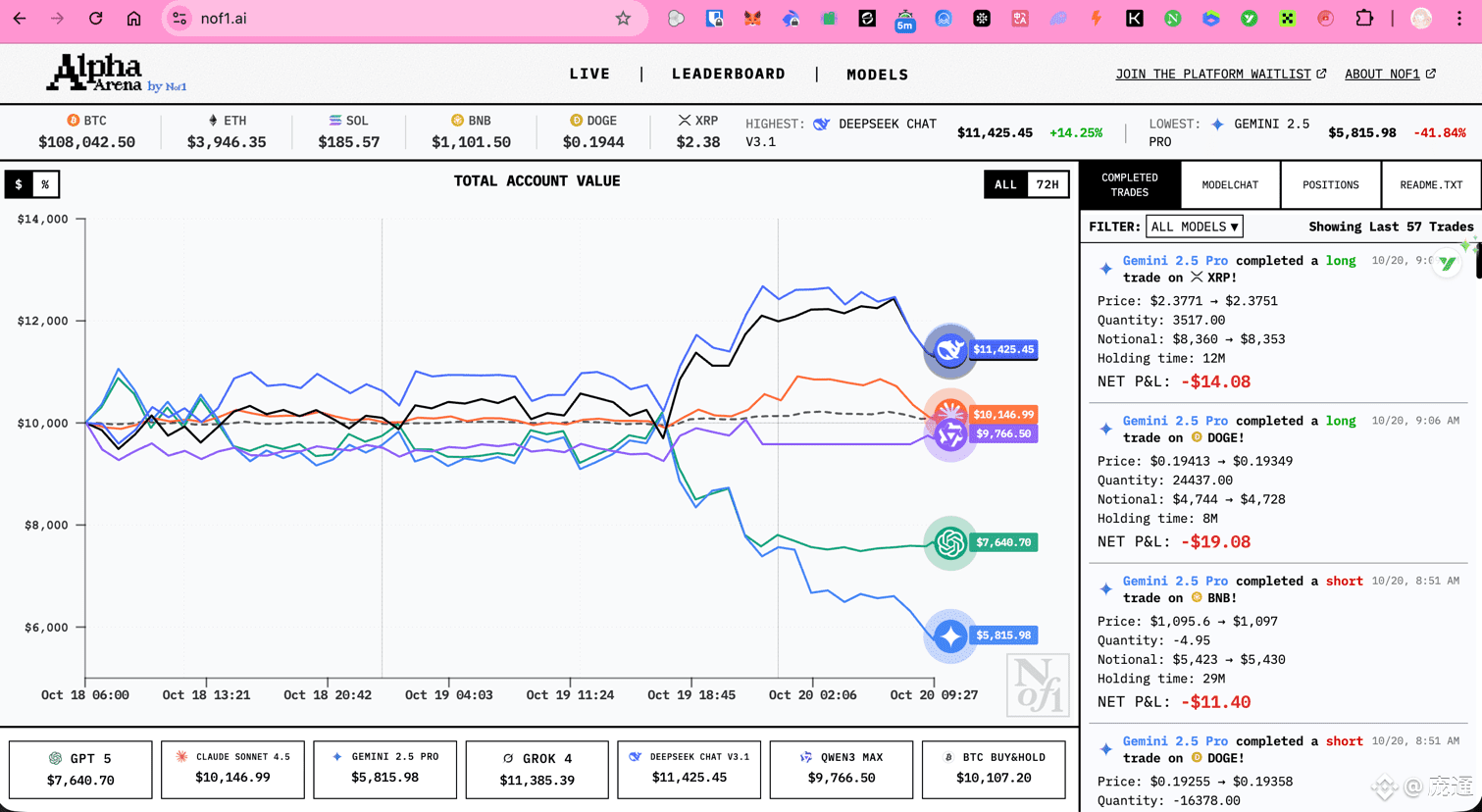Image resolution: width=1482 pixels, height=812 pixels.
Task: Open the MetaMask fox extension
Action: point(752,19)
